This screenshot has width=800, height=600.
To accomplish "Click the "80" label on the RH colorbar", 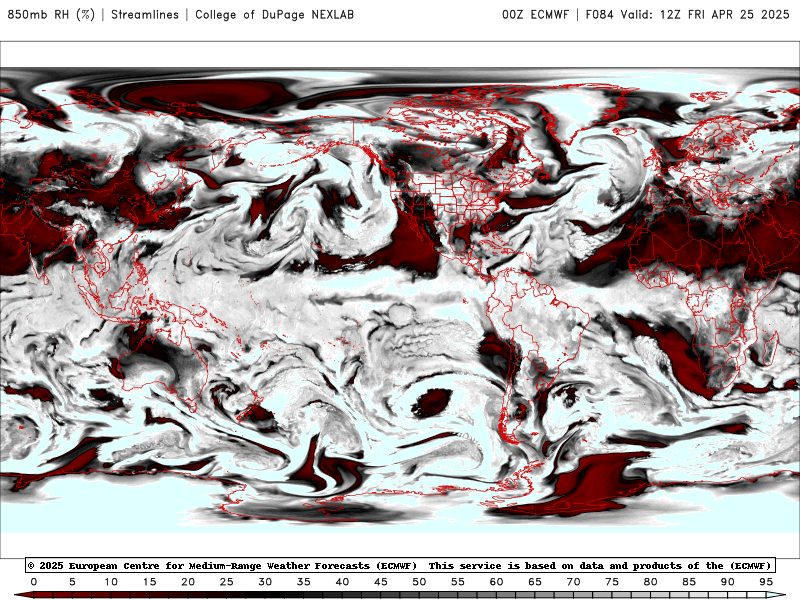I will 651,582.
